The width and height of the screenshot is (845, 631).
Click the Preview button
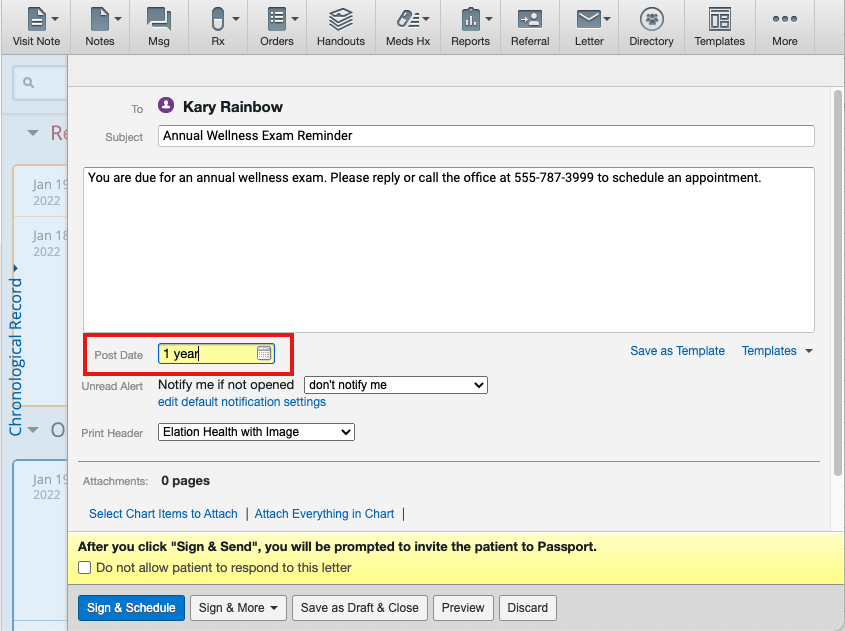463,608
